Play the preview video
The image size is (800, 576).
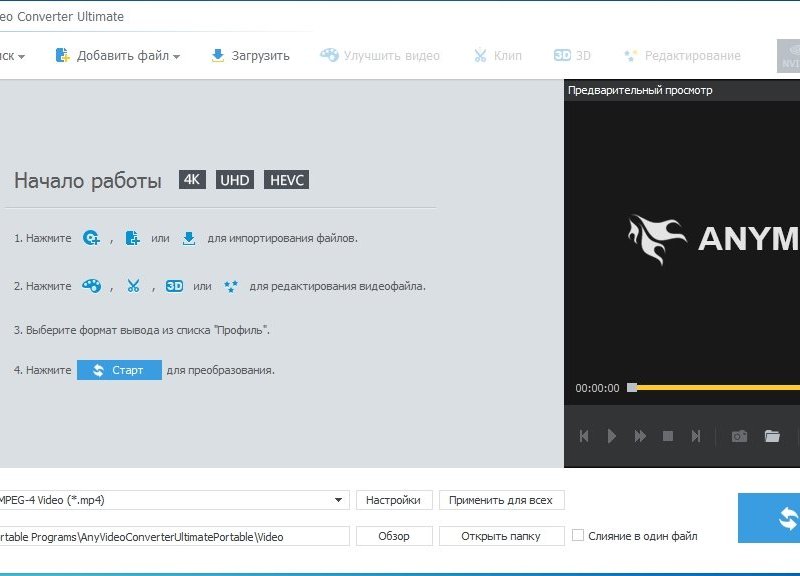coord(612,436)
